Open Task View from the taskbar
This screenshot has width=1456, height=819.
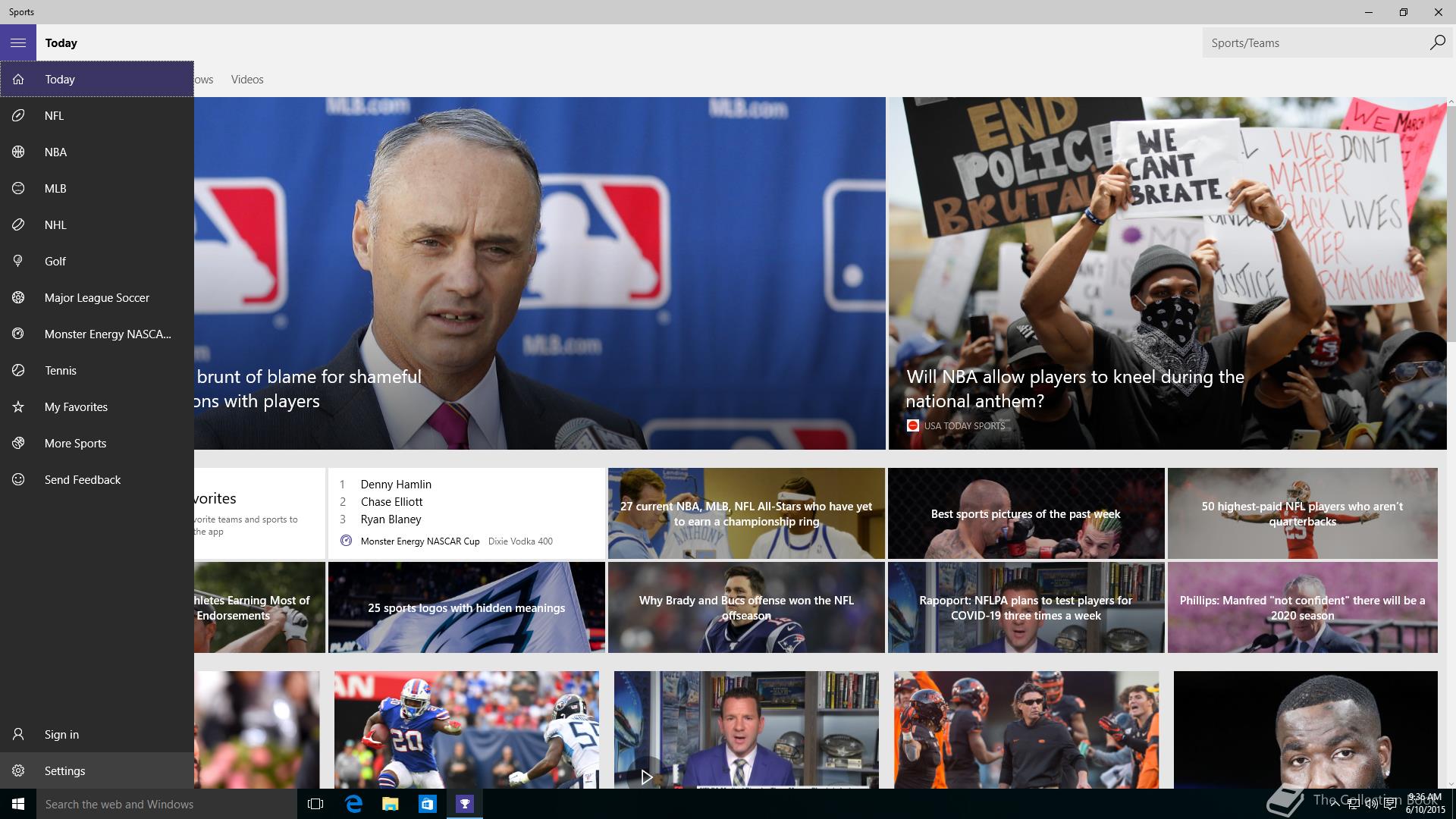[315, 804]
